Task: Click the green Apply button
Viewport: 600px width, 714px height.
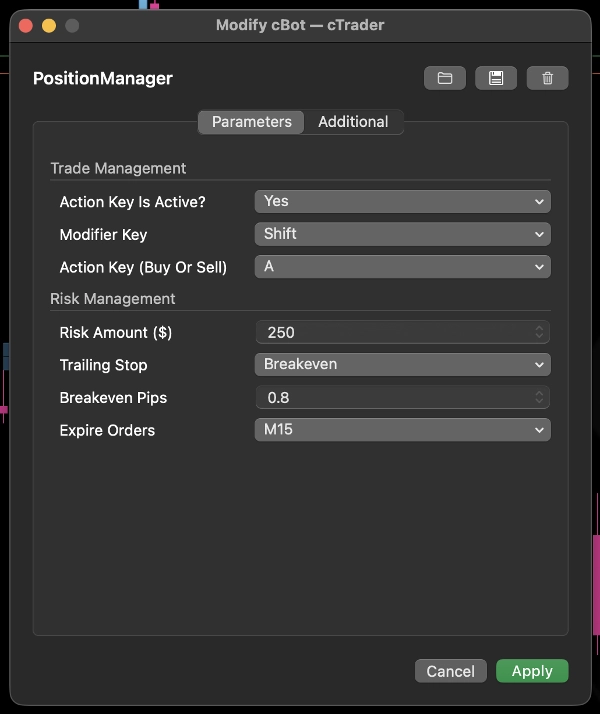Action: coord(532,671)
